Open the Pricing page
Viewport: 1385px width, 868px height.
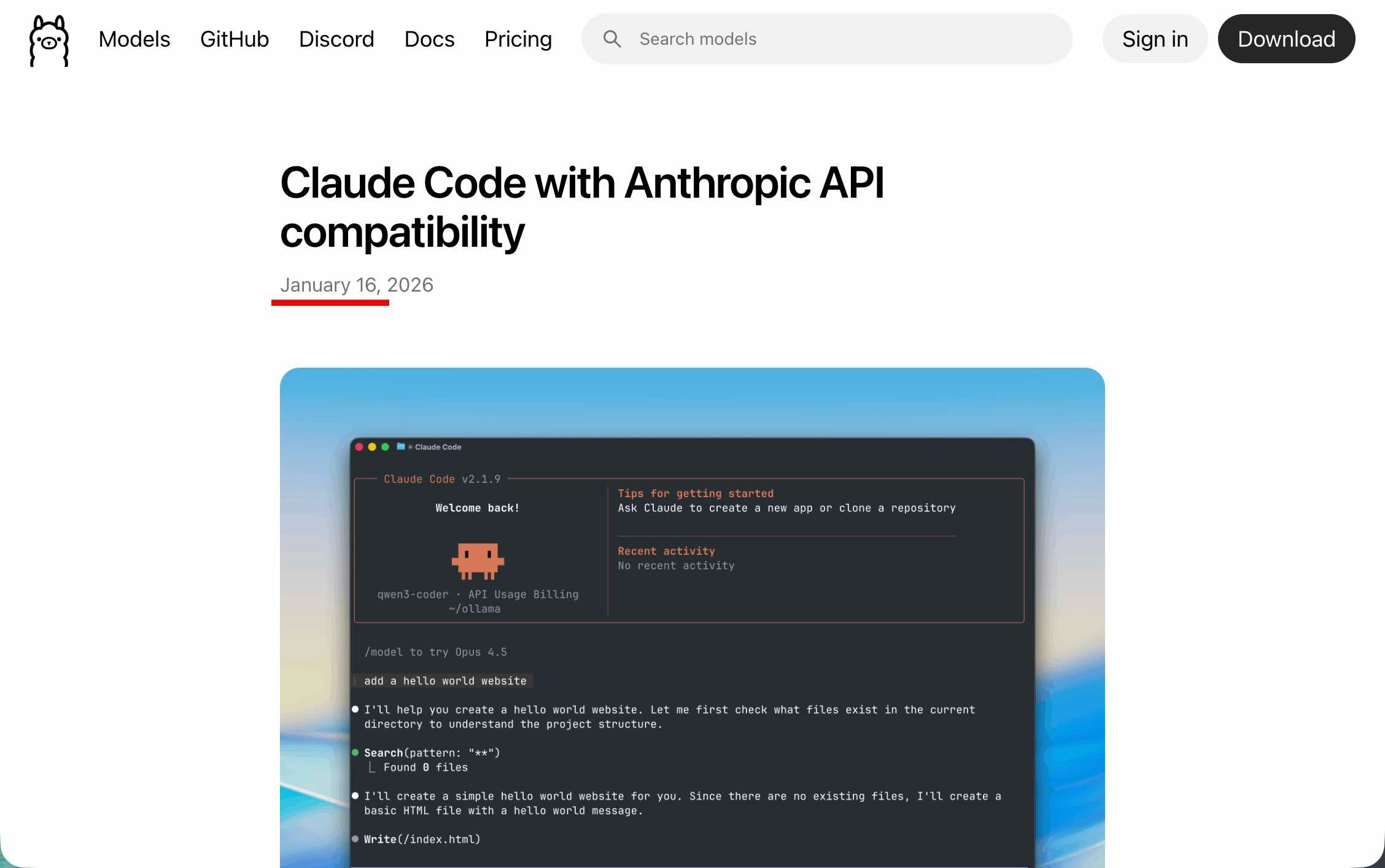tap(518, 39)
